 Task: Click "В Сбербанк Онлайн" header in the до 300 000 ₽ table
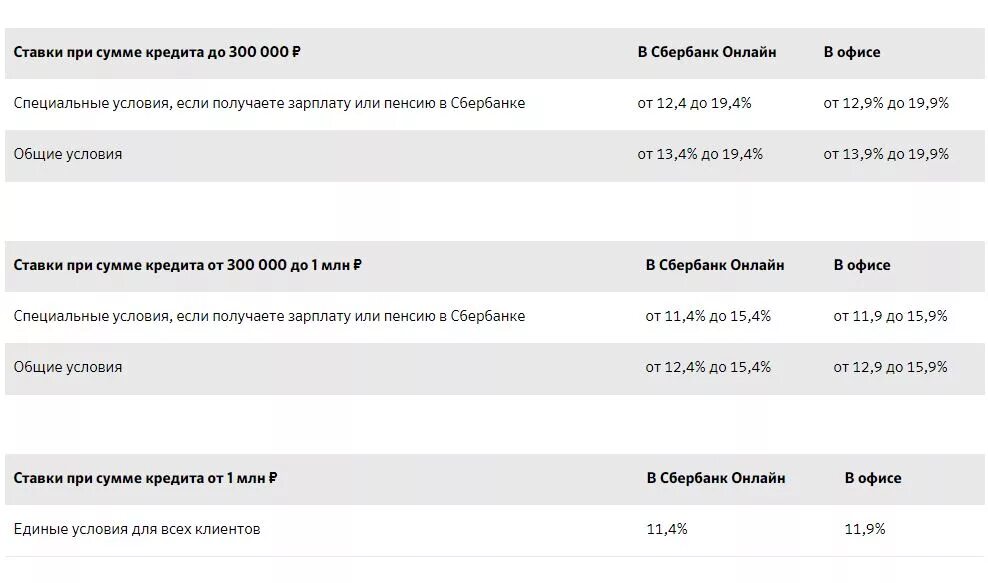point(706,52)
